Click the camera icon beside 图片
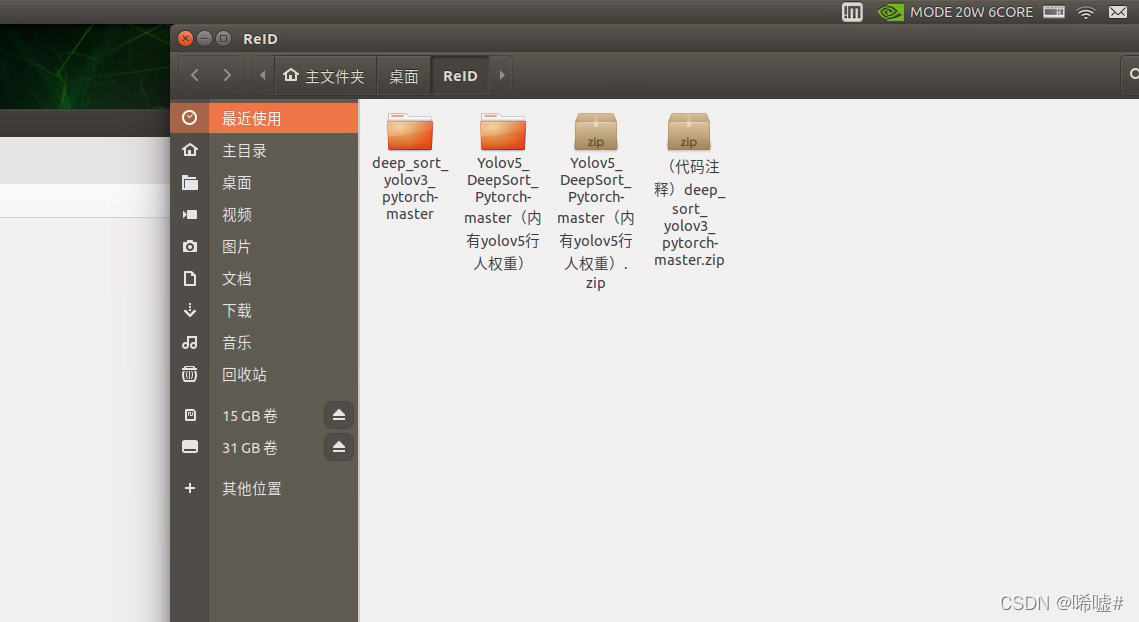The height and width of the screenshot is (622, 1139). (190, 246)
